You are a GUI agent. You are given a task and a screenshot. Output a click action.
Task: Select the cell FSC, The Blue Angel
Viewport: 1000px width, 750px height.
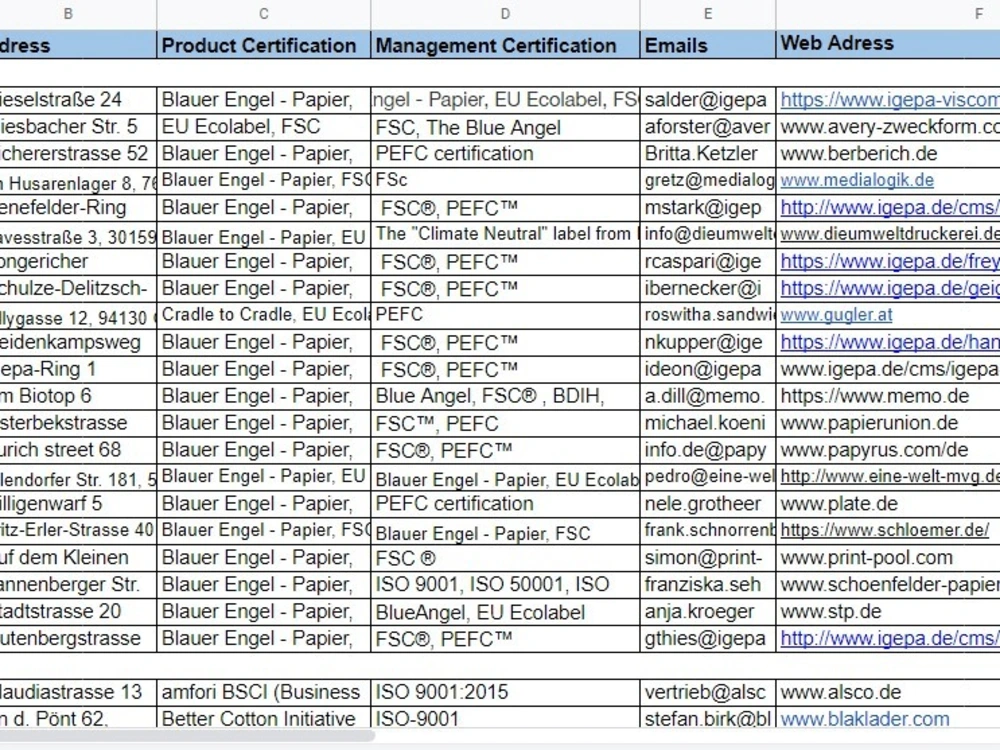[x=505, y=127]
